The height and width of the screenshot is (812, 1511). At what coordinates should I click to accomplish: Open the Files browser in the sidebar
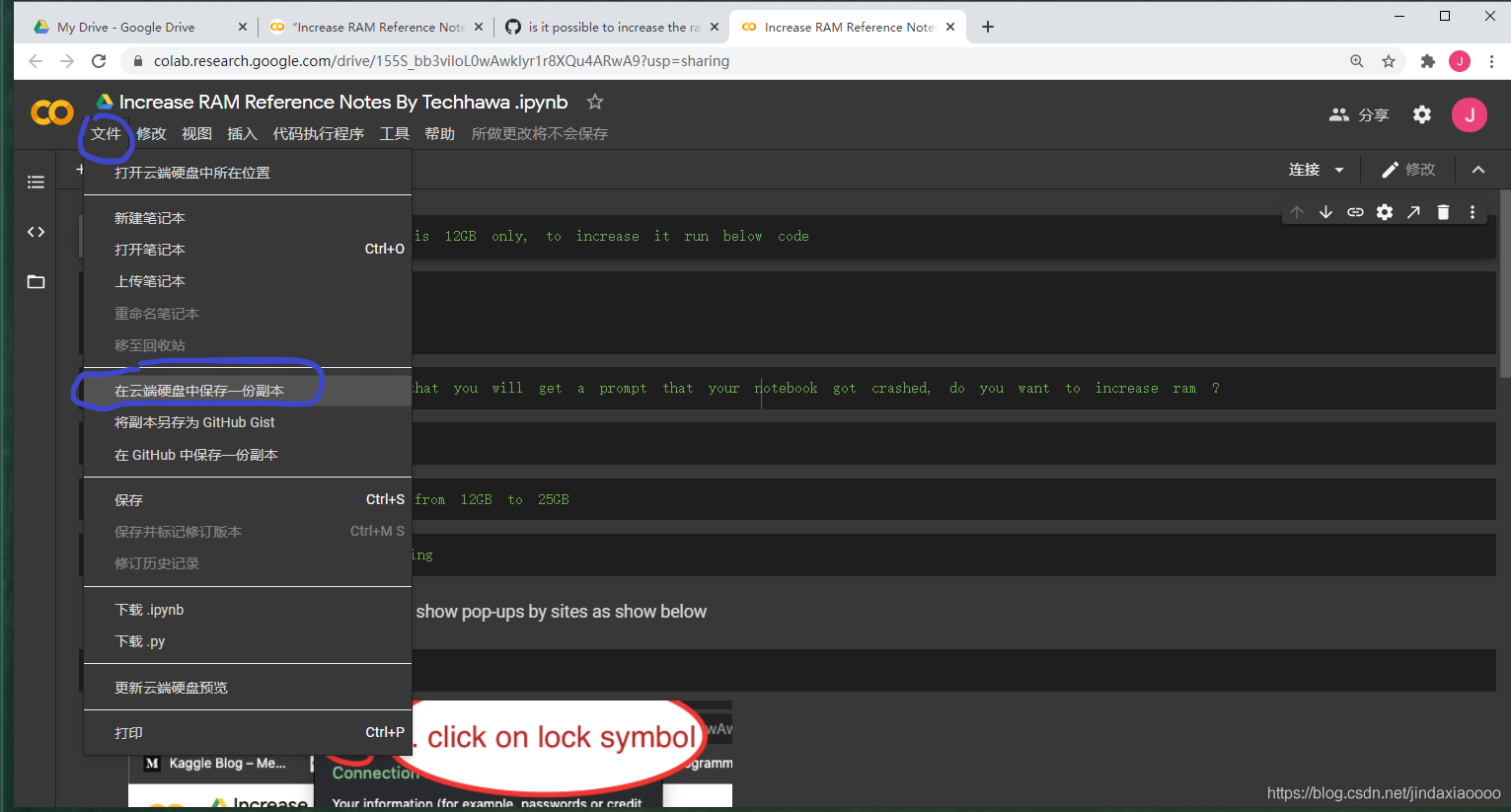tap(36, 281)
